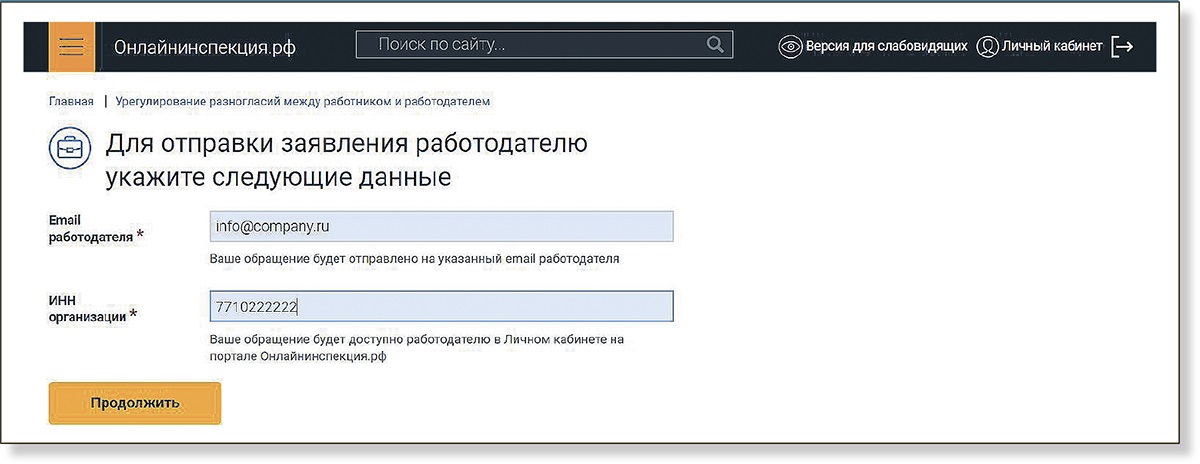Click the briefcase icon beside heading
Image resolution: width=1200 pixels, height=464 pixels.
(x=69, y=150)
